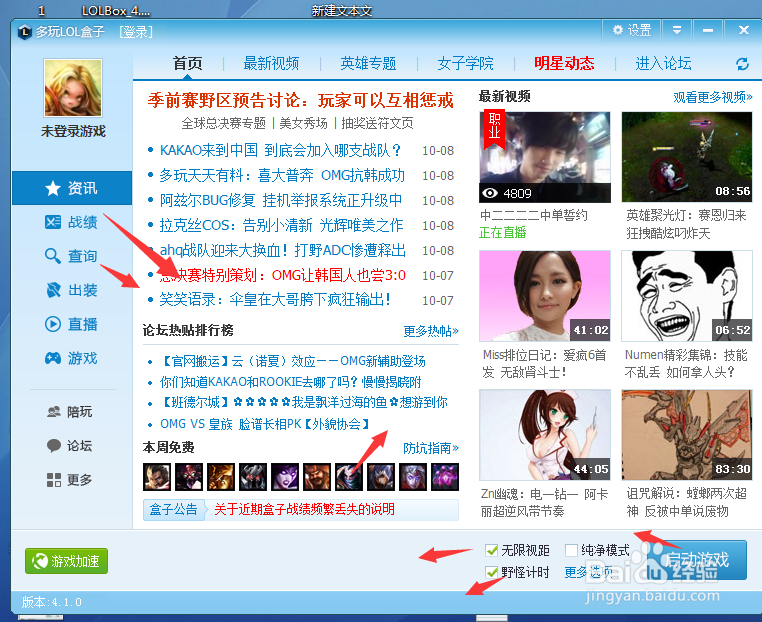
Task: Open 设置 settings with gear icon
Action: coord(631,31)
